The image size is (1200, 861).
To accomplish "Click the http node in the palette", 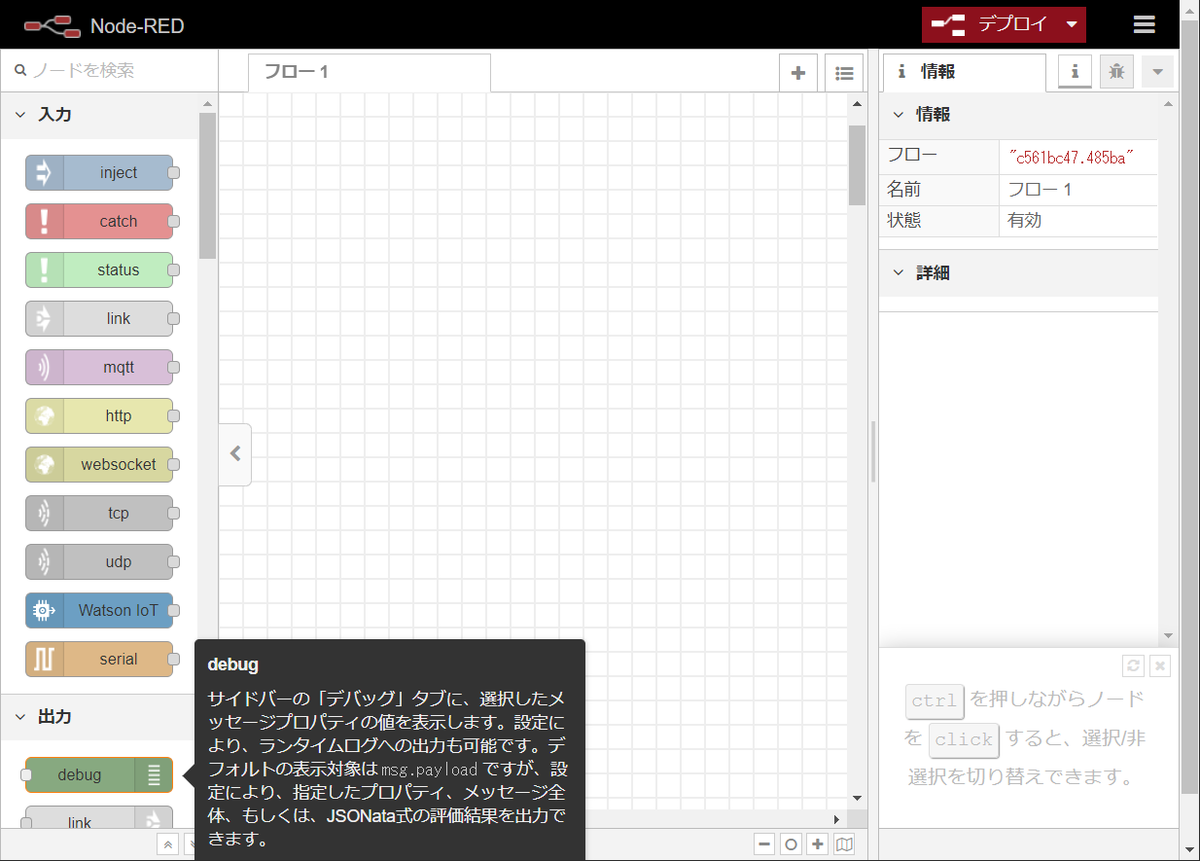I will point(100,416).
